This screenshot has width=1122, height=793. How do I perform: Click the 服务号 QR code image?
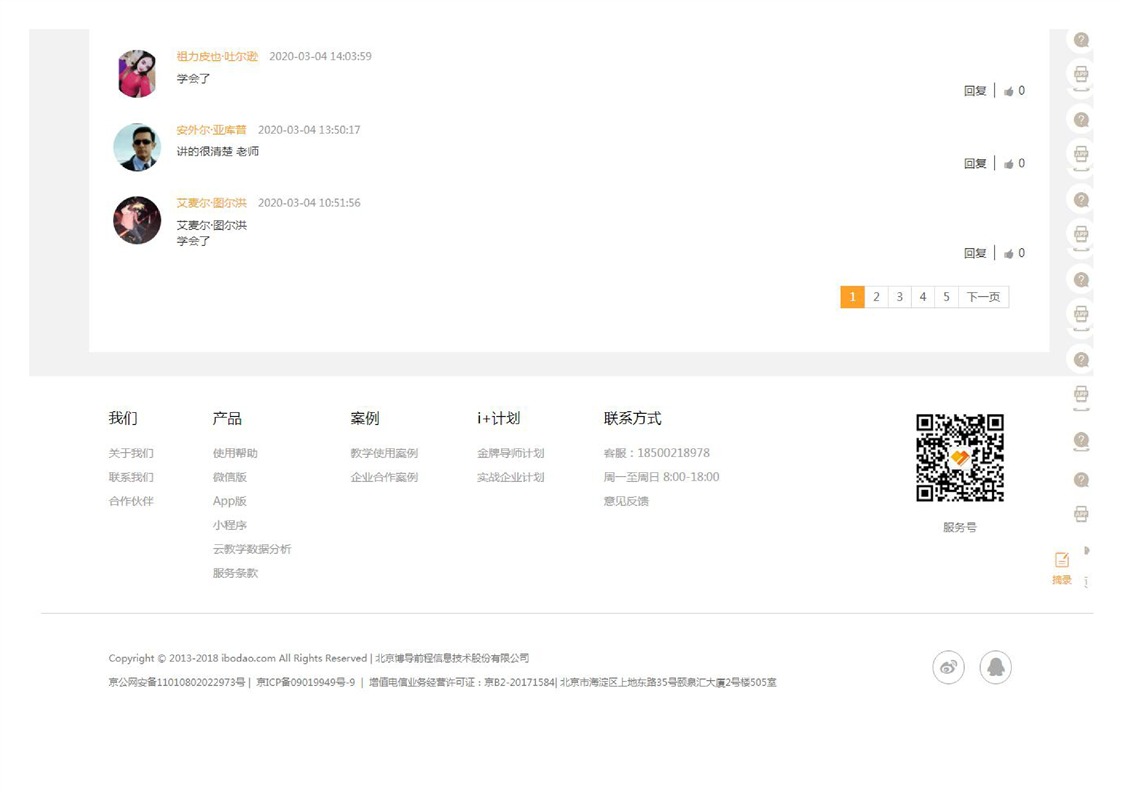pyautogui.click(x=959, y=458)
